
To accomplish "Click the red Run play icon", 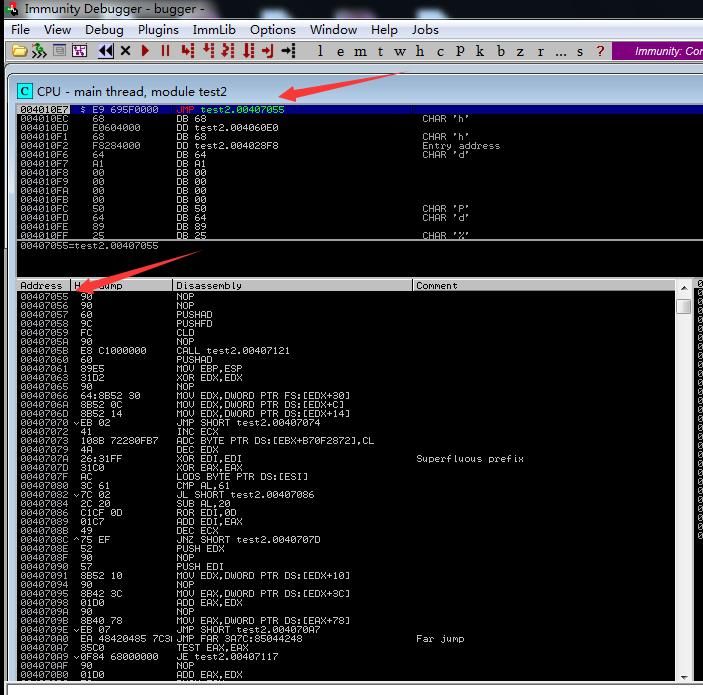I will coord(145,51).
